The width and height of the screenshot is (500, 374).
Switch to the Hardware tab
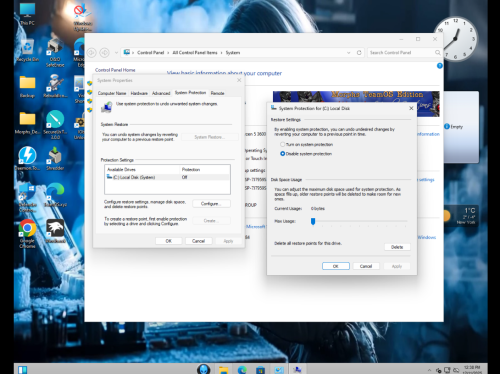139,93
